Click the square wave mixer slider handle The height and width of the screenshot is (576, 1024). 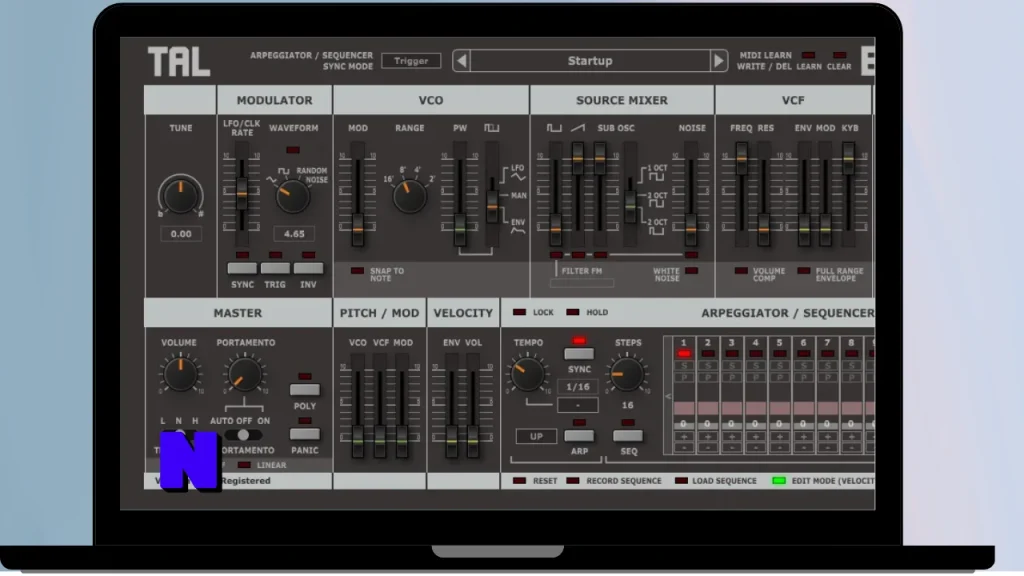555,230
